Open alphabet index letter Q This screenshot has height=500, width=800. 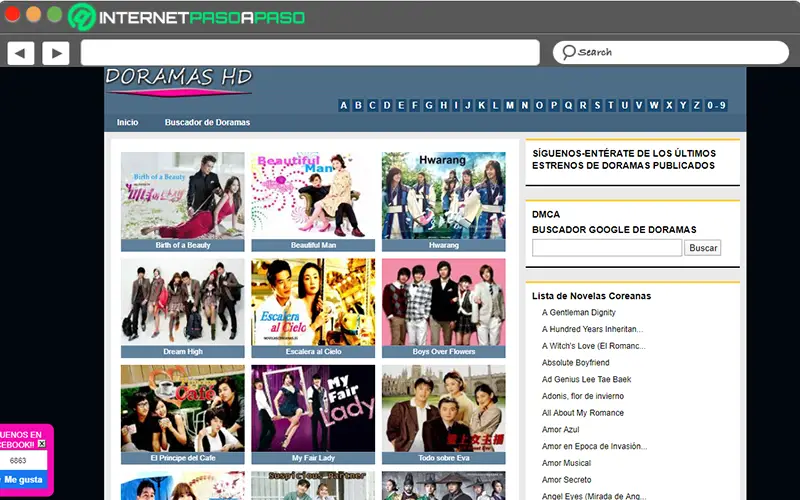coord(568,106)
